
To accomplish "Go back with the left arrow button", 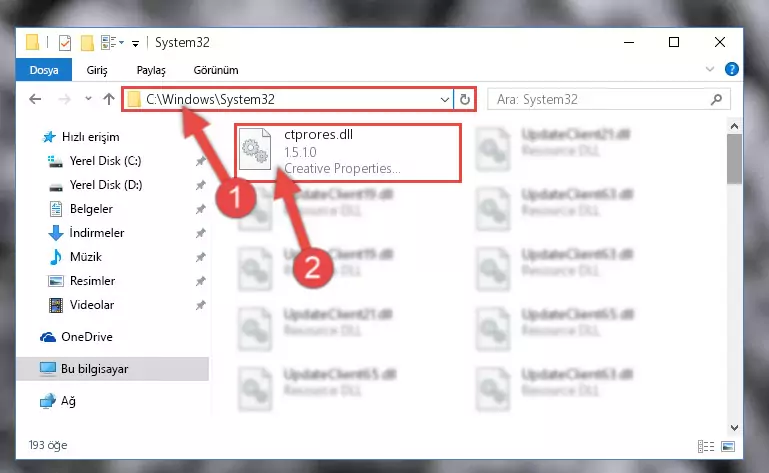I will tap(35, 99).
